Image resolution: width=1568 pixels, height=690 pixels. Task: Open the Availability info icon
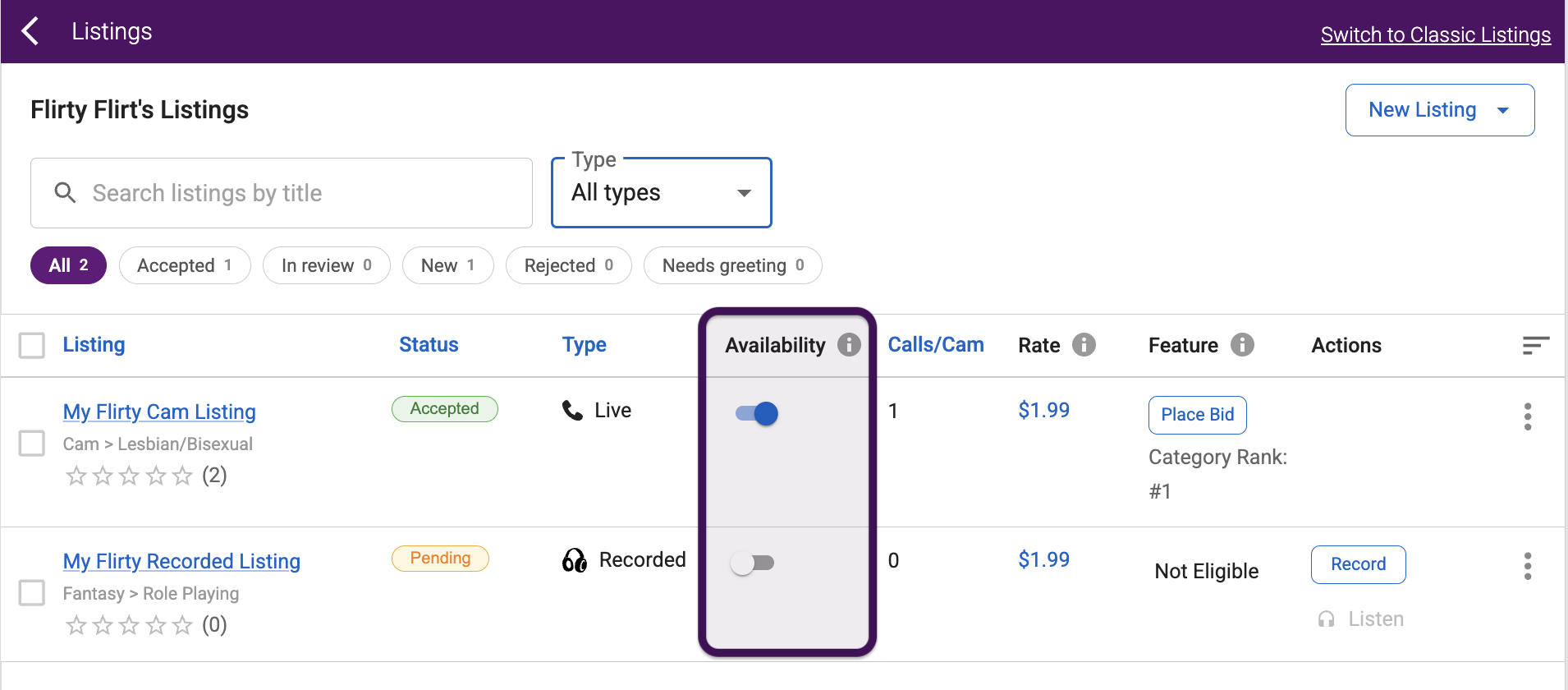pos(849,345)
